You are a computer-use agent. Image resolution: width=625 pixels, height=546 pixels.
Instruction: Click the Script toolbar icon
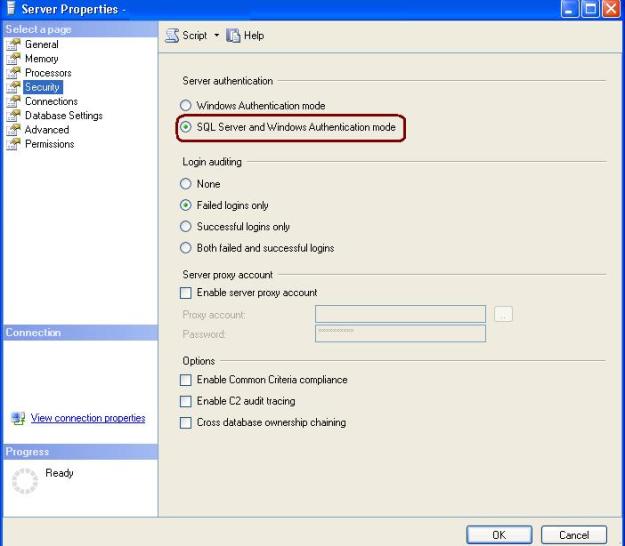(172, 36)
